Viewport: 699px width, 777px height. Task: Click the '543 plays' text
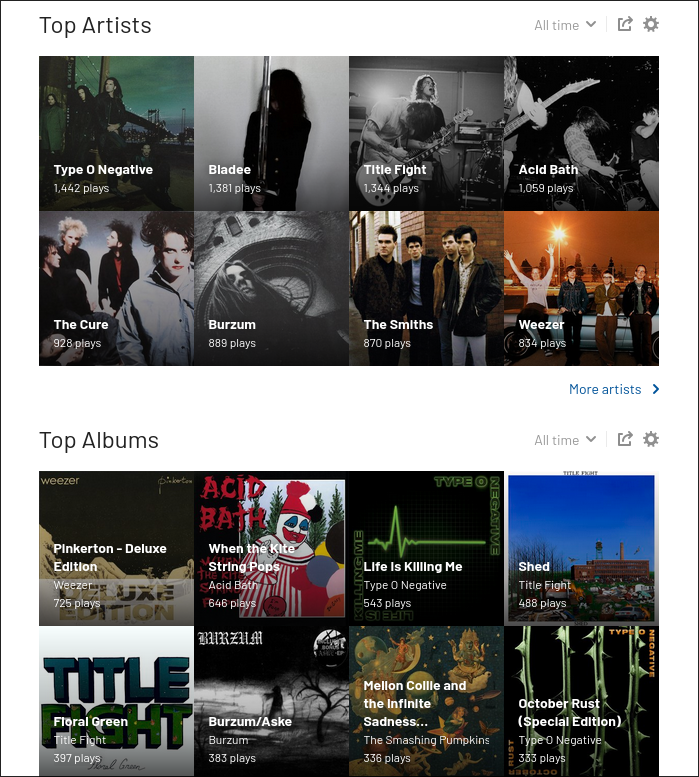pyautogui.click(x=387, y=604)
